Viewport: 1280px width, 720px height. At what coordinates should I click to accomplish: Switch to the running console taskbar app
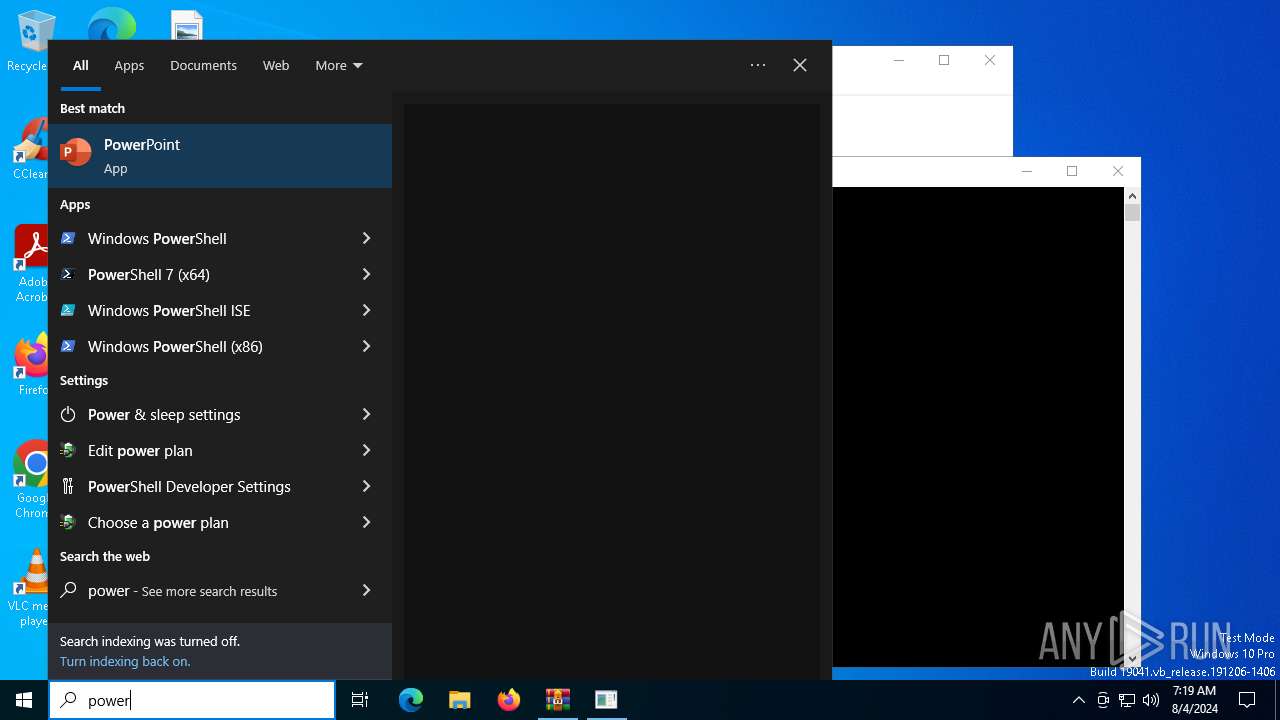point(606,700)
